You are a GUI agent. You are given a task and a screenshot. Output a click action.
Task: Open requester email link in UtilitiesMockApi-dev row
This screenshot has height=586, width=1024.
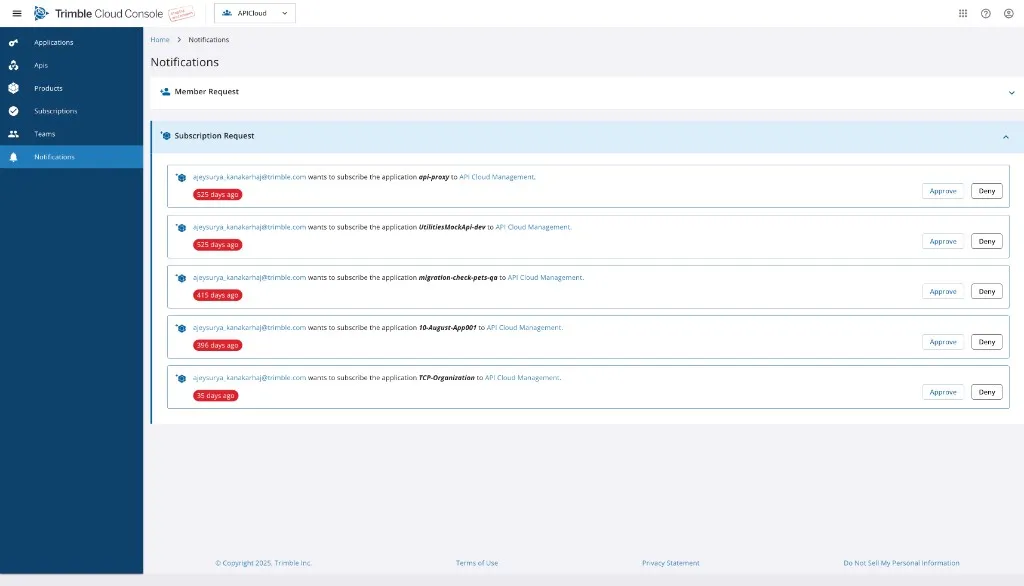click(x=249, y=227)
